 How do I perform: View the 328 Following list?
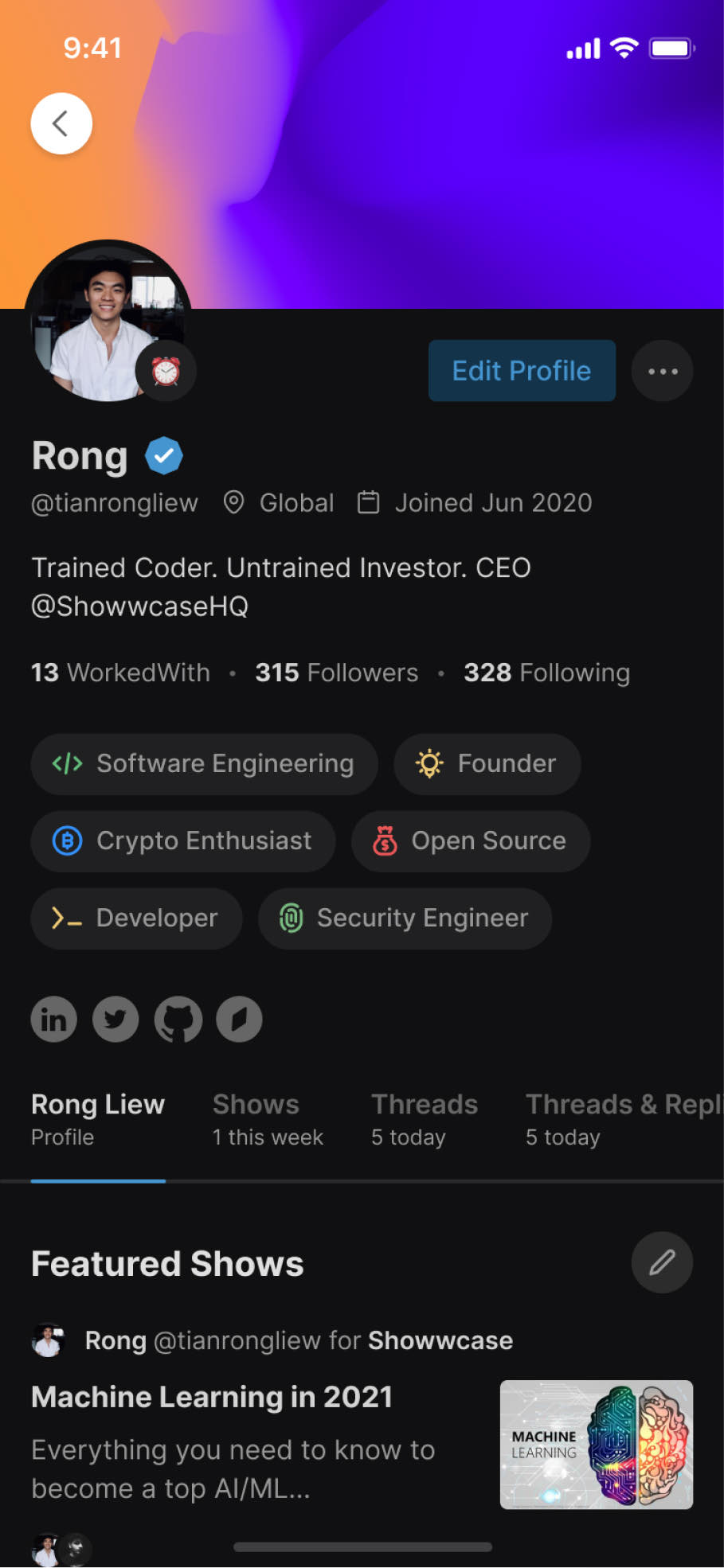click(x=546, y=673)
